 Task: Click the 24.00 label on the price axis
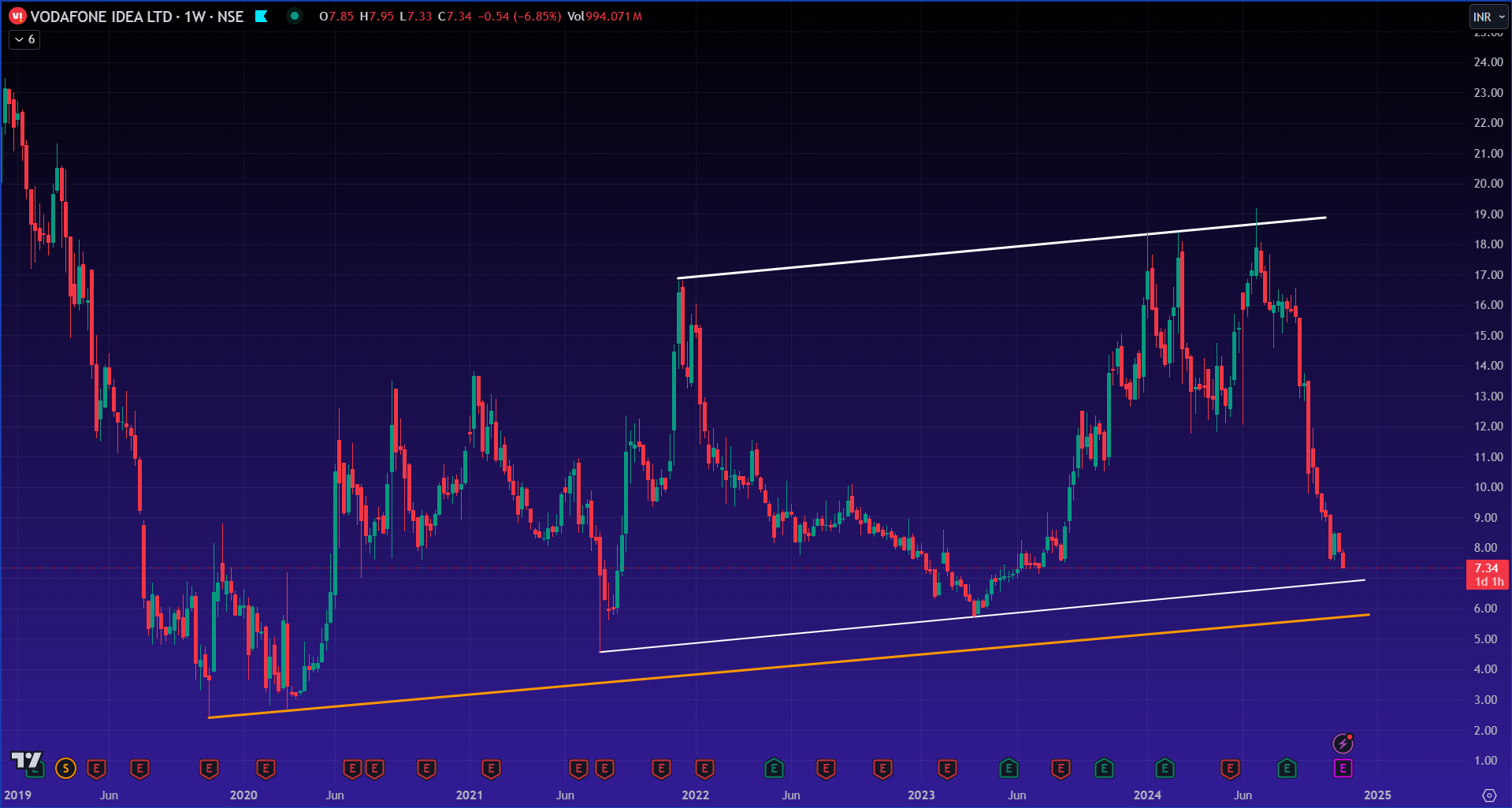tap(1488, 62)
